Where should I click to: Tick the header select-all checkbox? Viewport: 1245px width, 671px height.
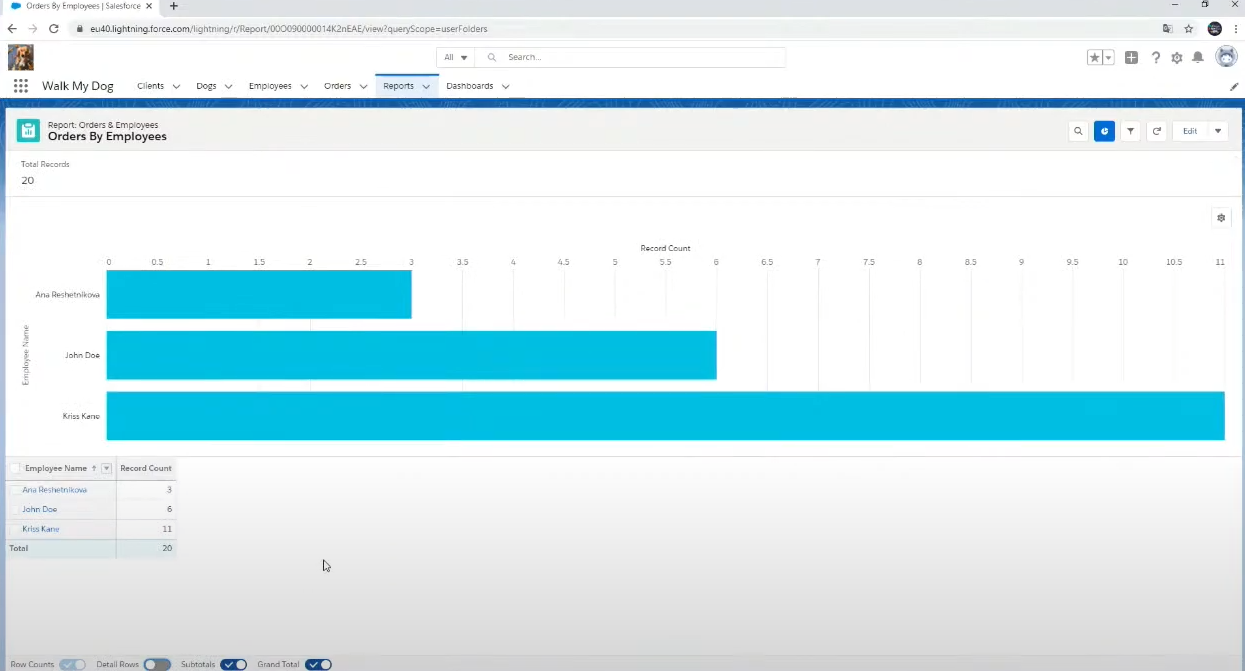point(15,468)
